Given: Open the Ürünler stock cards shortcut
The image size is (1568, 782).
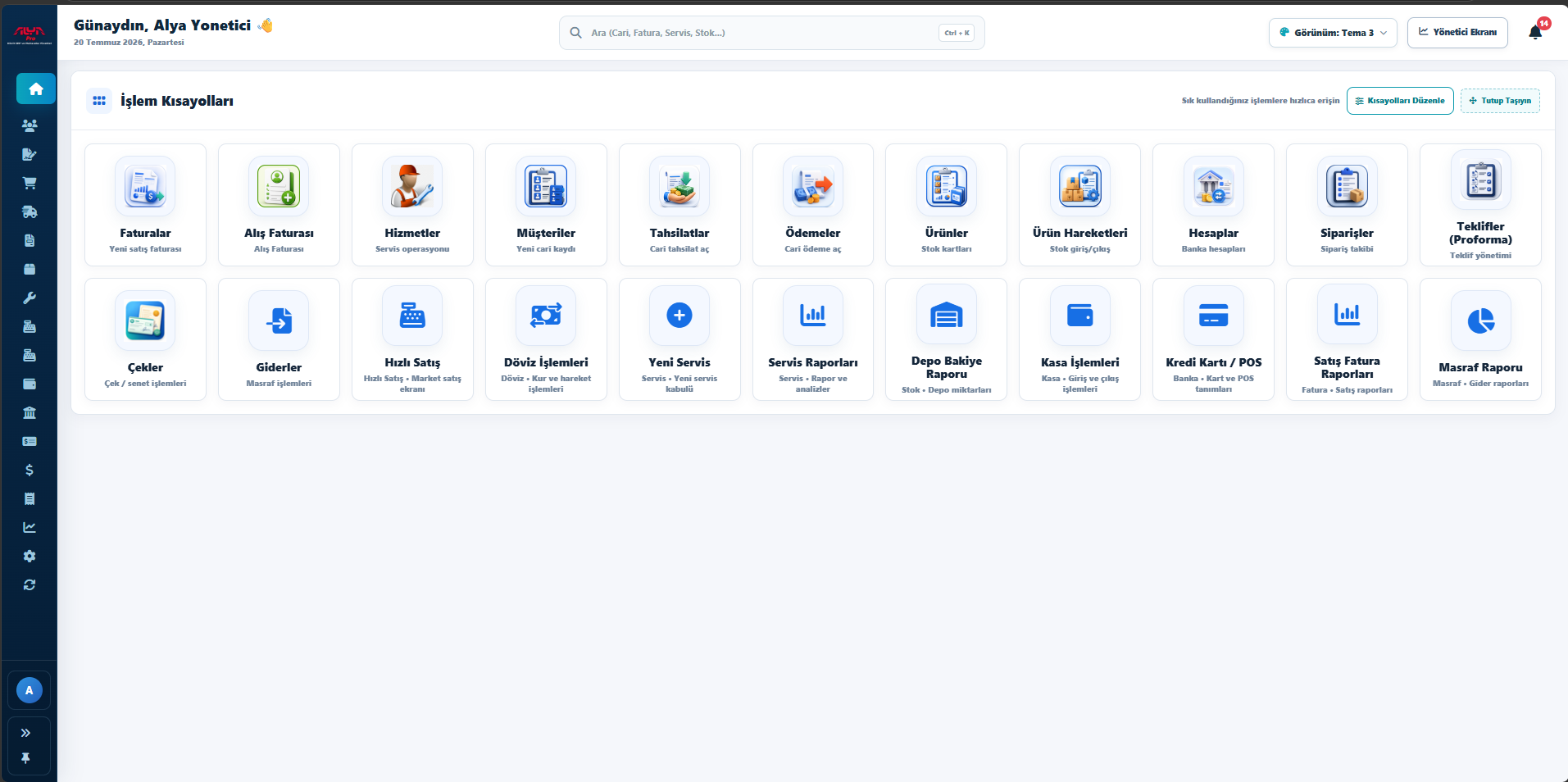Looking at the screenshot, I should pyautogui.click(x=947, y=205).
